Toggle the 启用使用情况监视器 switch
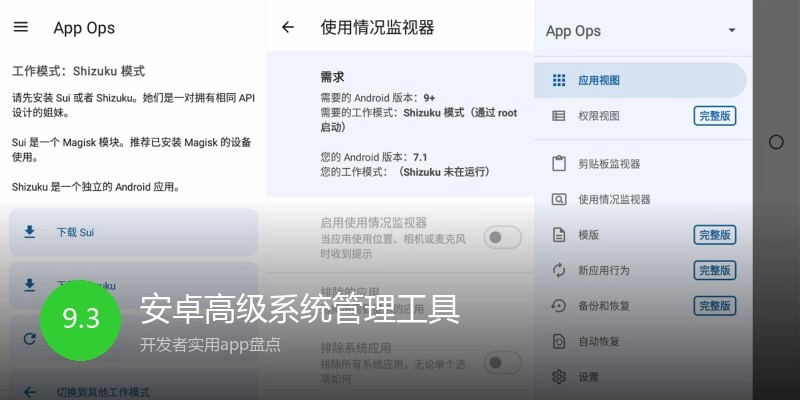Screen dimensions: 800x400 tap(502, 237)
